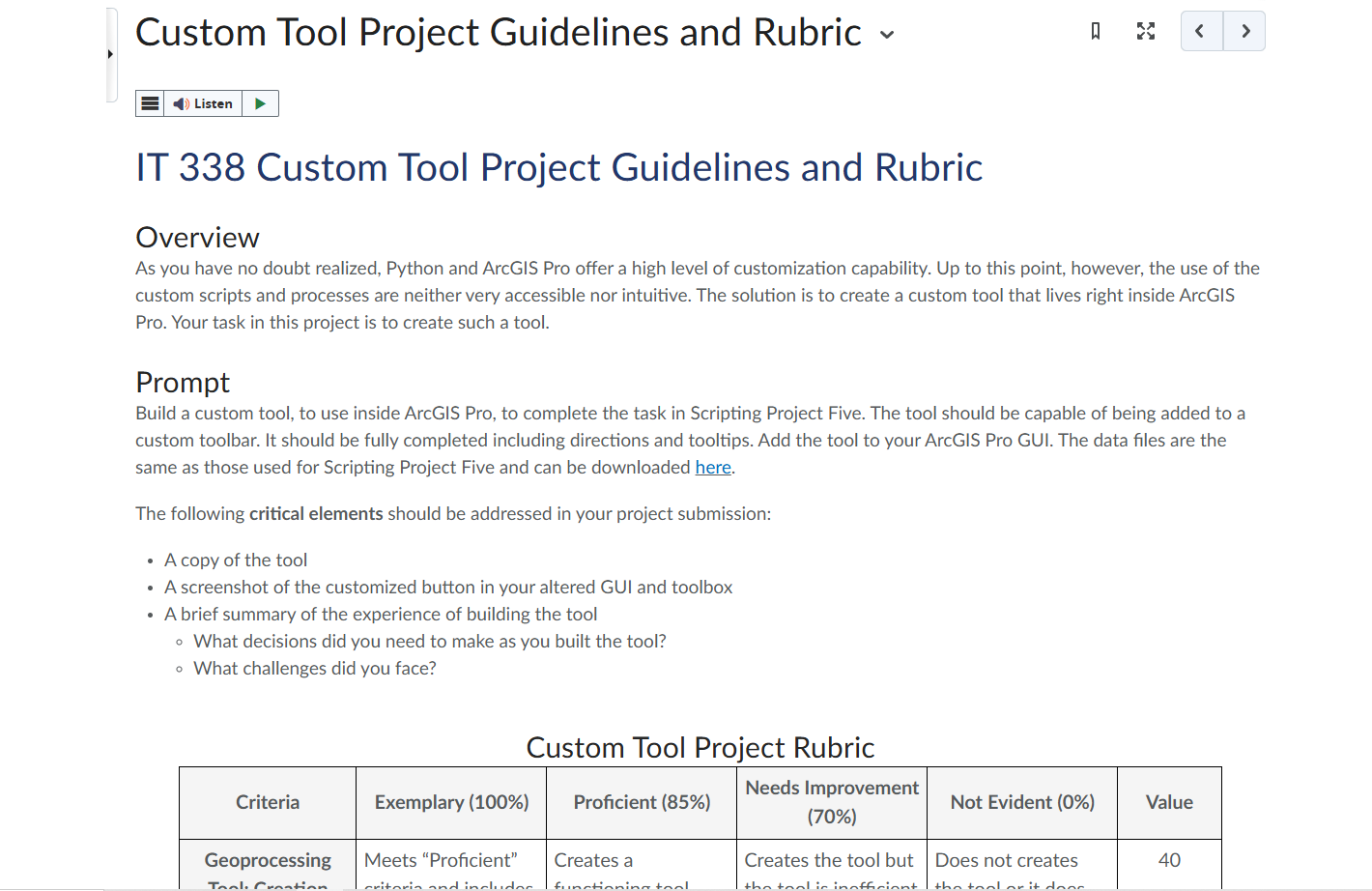The height and width of the screenshot is (891, 1372).
Task: Expand the content view to fullscreen
Action: coord(1145,31)
